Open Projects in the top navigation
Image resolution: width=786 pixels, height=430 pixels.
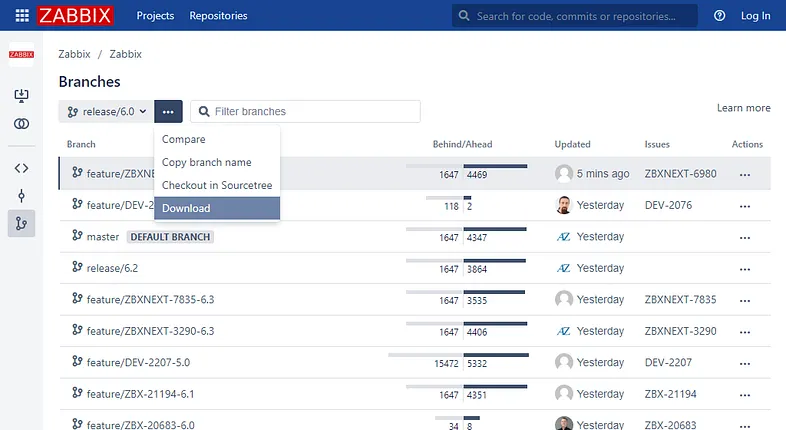click(x=155, y=16)
